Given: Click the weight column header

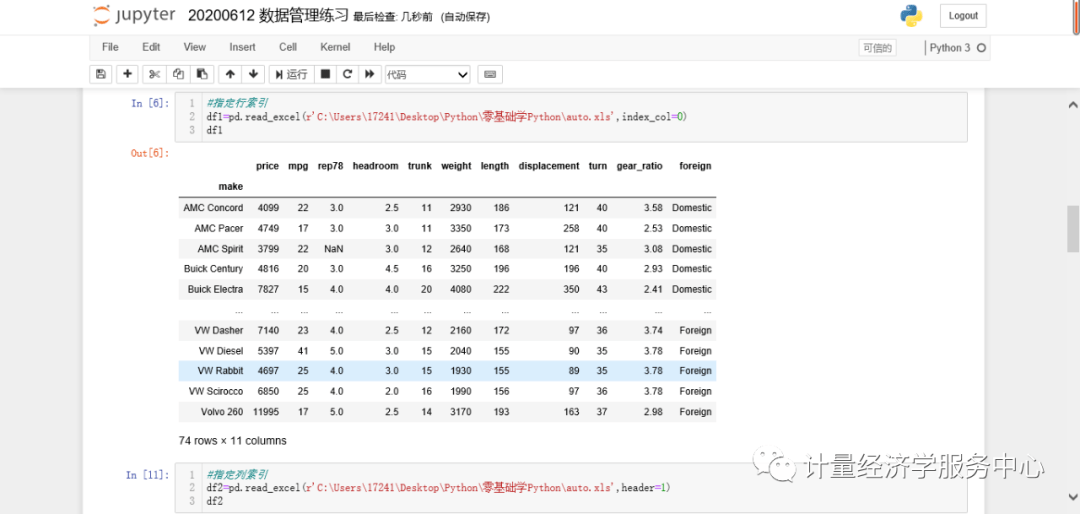Looking at the screenshot, I should (x=456, y=166).
